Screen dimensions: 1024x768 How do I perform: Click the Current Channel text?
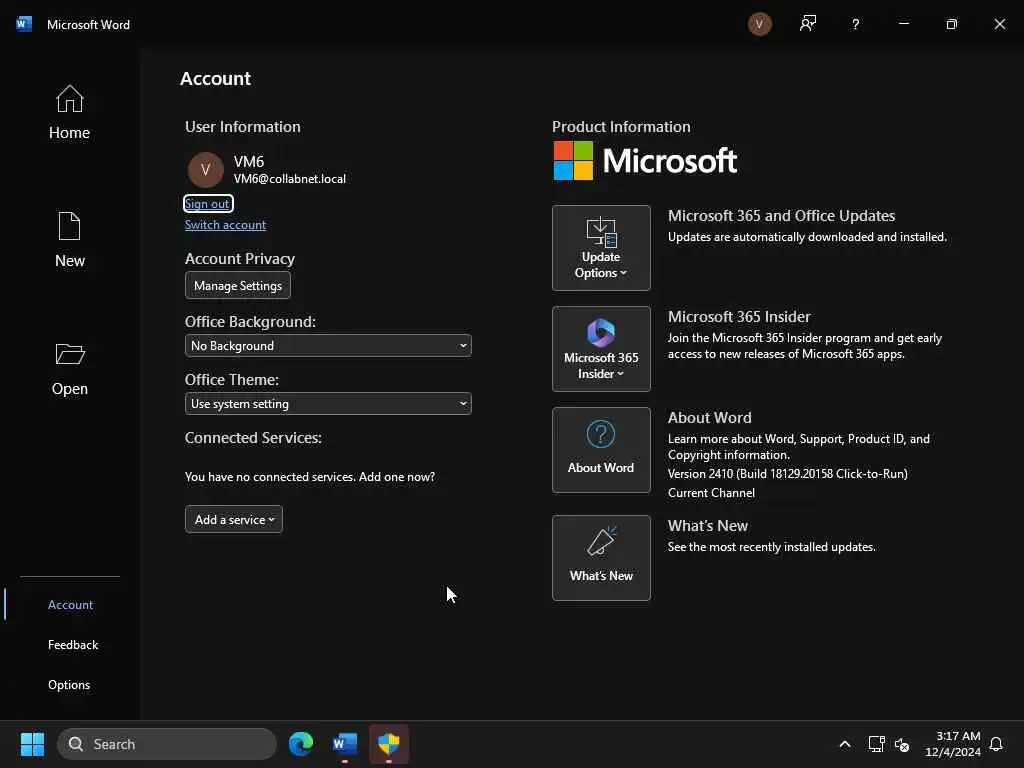pos(711,493)
